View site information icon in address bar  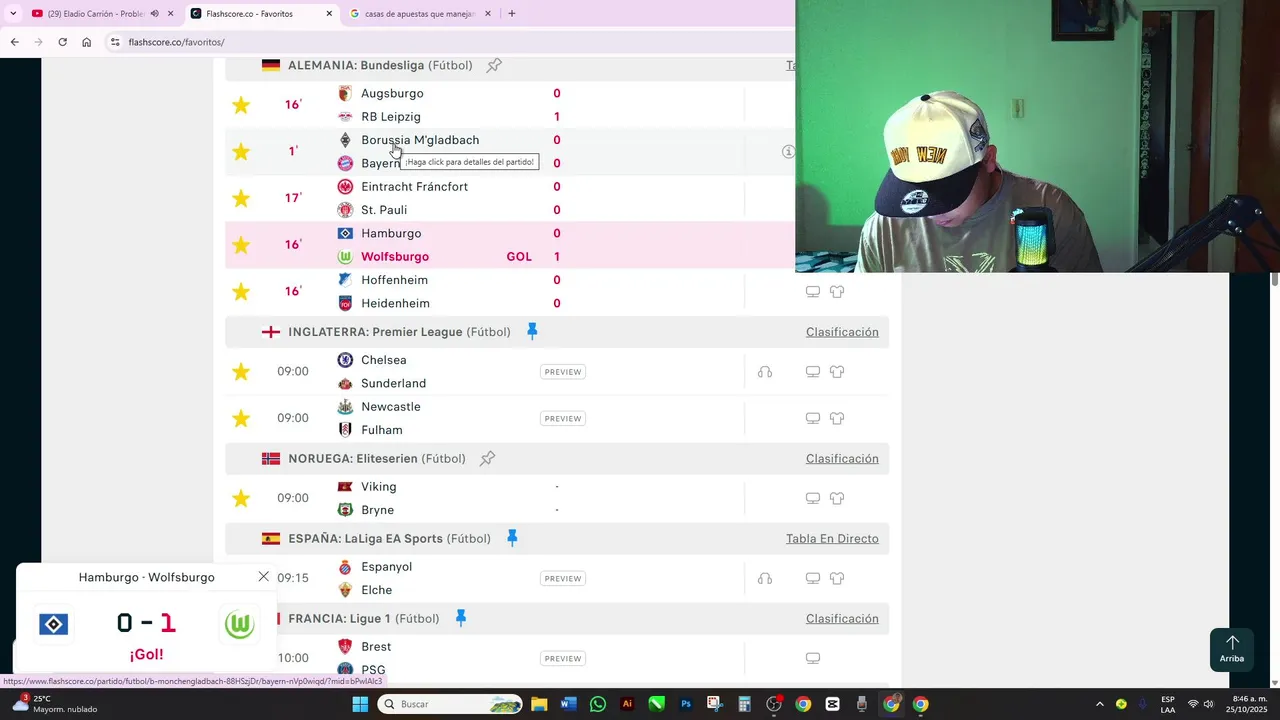coord(116,42)
